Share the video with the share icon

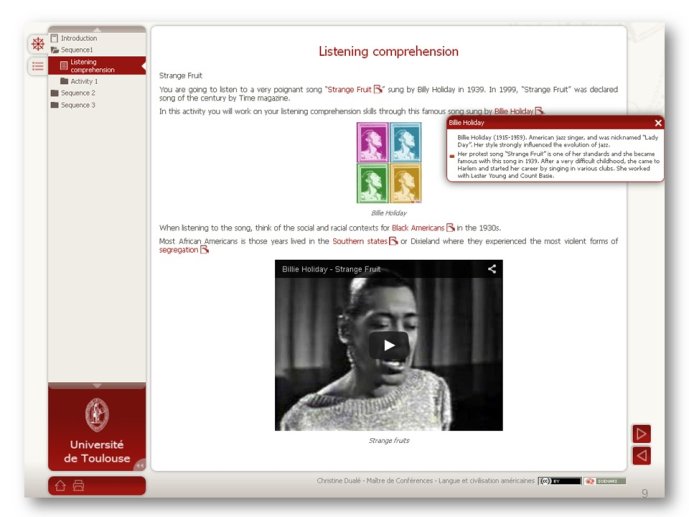[492, 269]
